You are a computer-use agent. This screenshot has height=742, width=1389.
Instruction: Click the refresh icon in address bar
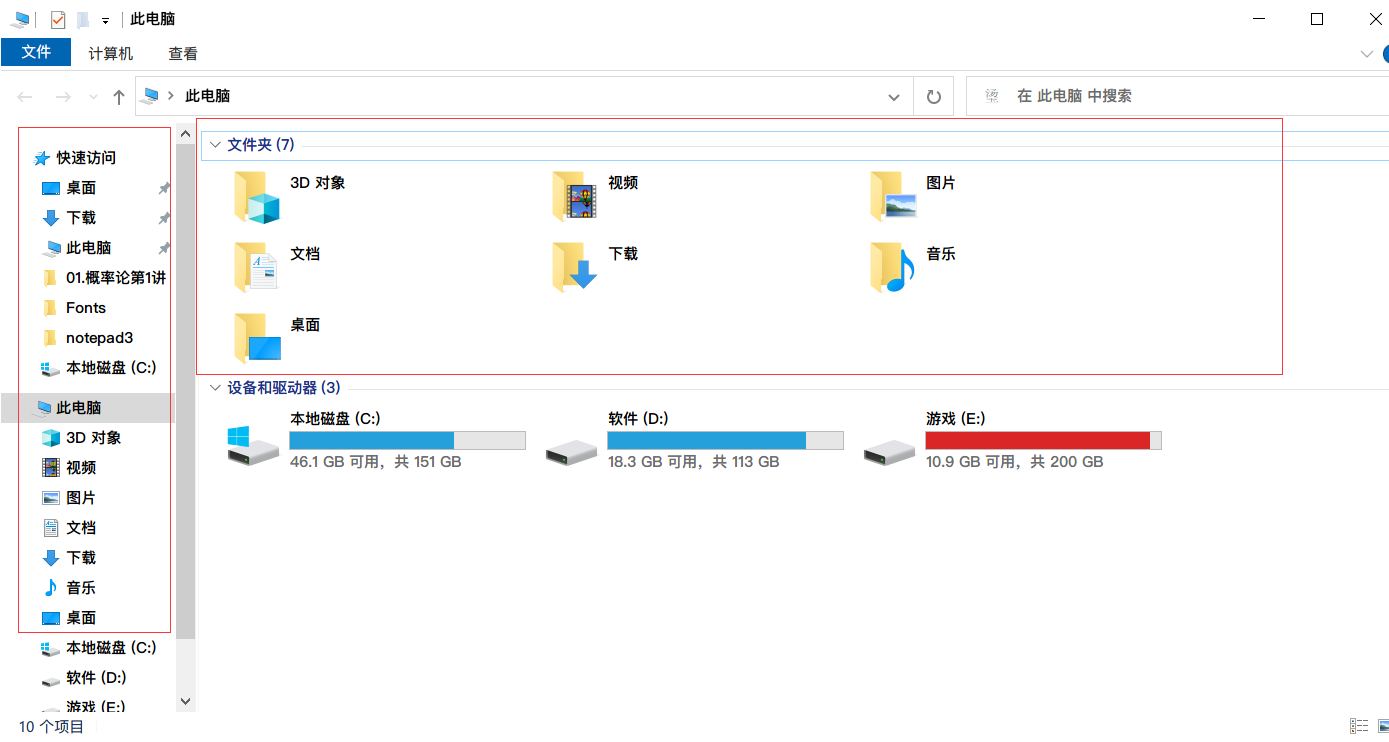[x=933, y=95]
